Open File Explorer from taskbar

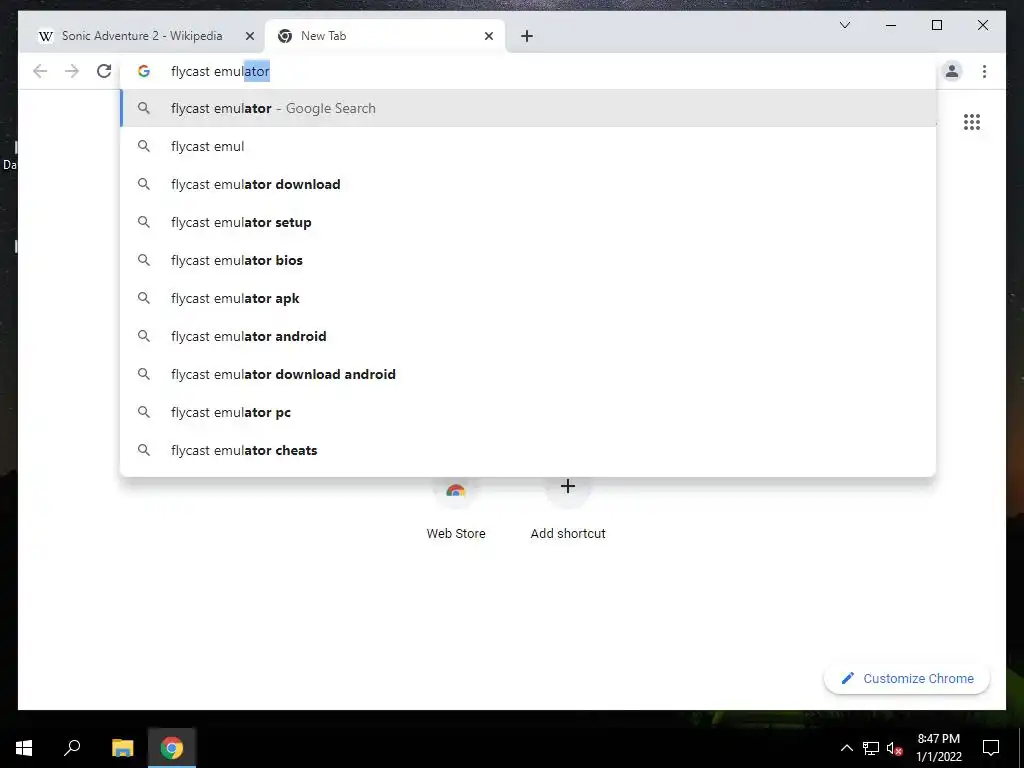(122, 748)
